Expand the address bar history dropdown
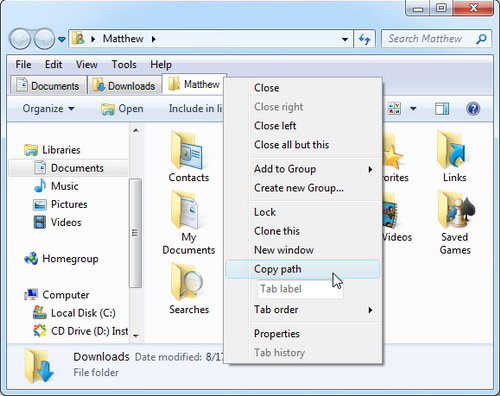 (345, 39)
